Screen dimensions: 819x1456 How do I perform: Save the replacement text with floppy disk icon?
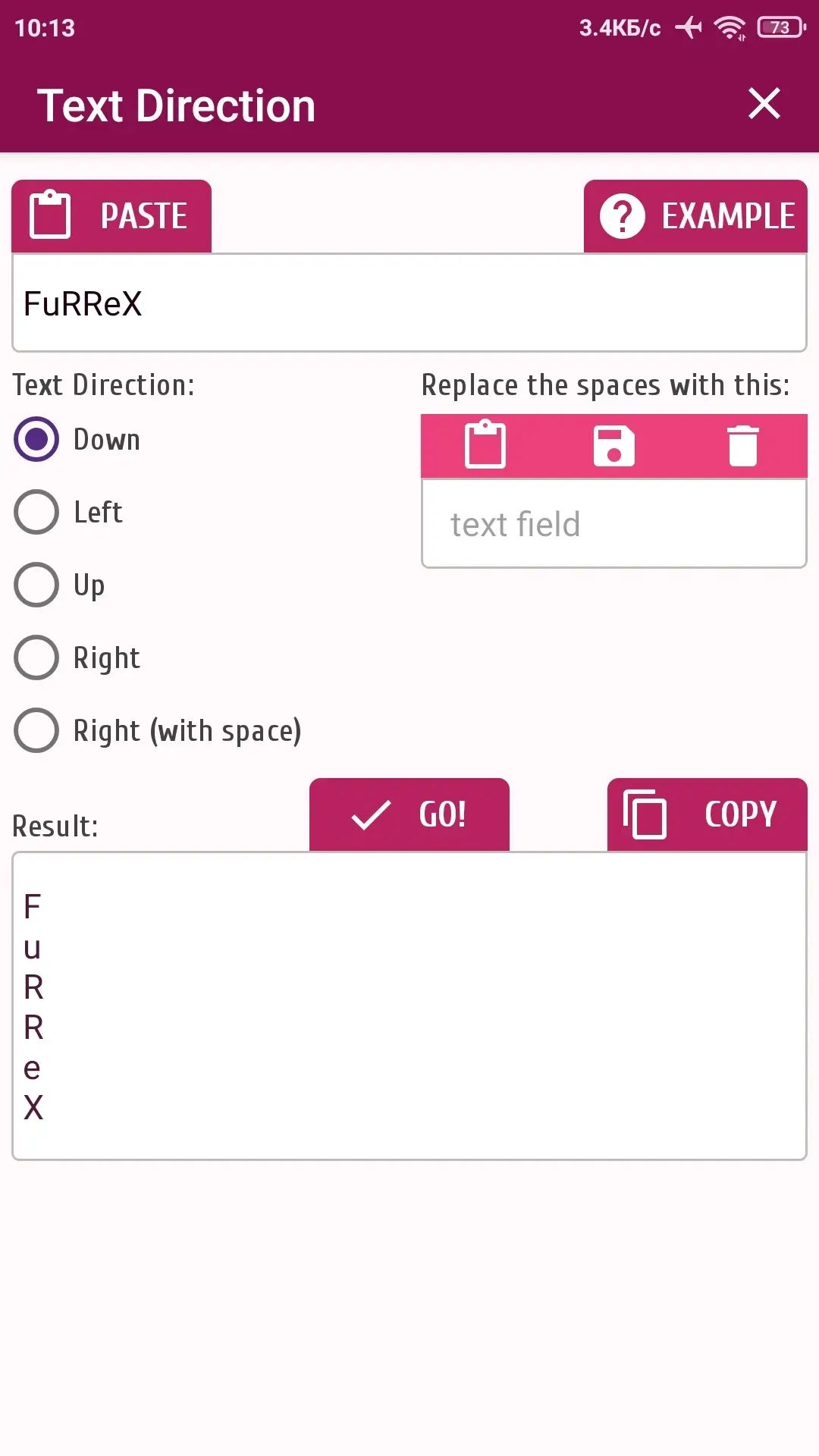click(614, 446)
